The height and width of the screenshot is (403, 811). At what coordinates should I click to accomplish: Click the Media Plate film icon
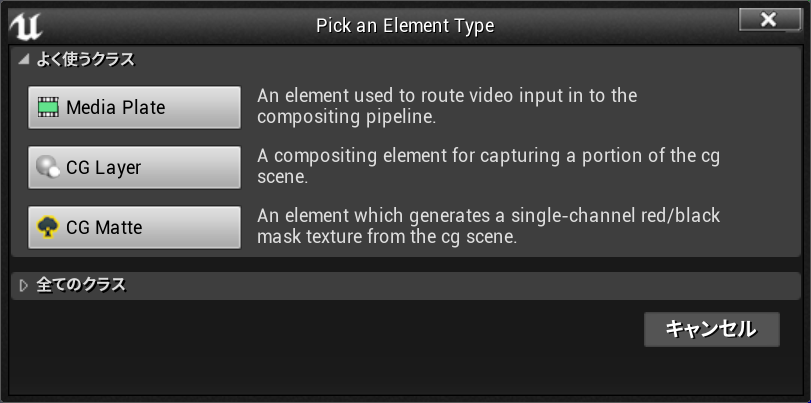coord(48,107)
